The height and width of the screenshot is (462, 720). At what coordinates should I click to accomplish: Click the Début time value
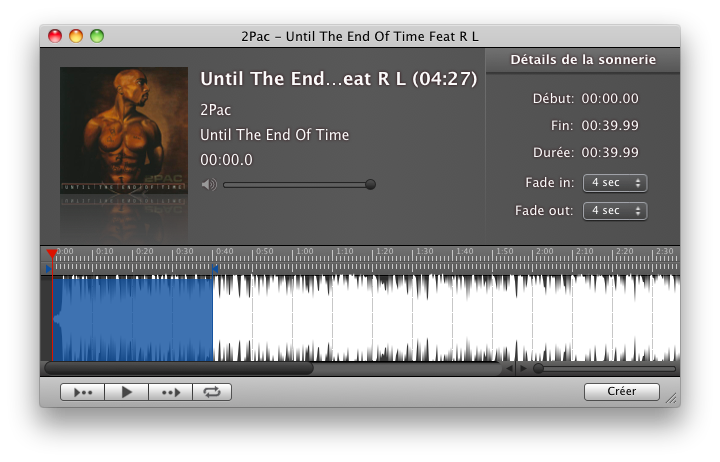click(610, 99)
